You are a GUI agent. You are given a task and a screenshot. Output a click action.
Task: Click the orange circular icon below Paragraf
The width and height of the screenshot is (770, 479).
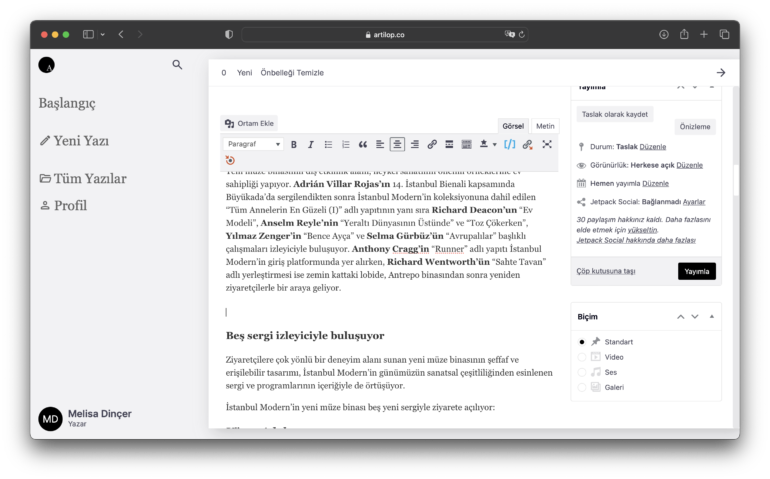[x=230, y=160]
